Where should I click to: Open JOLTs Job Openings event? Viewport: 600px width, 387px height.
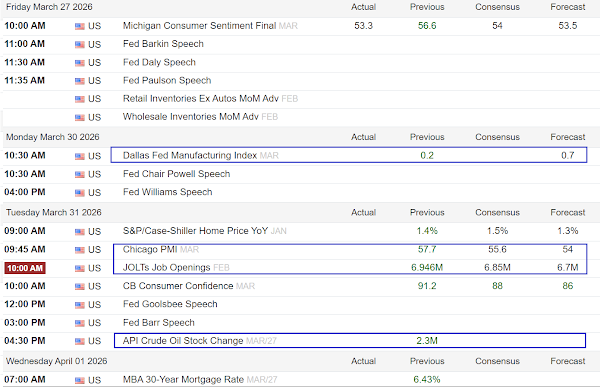pyautogui.click(x=166, y=267)
